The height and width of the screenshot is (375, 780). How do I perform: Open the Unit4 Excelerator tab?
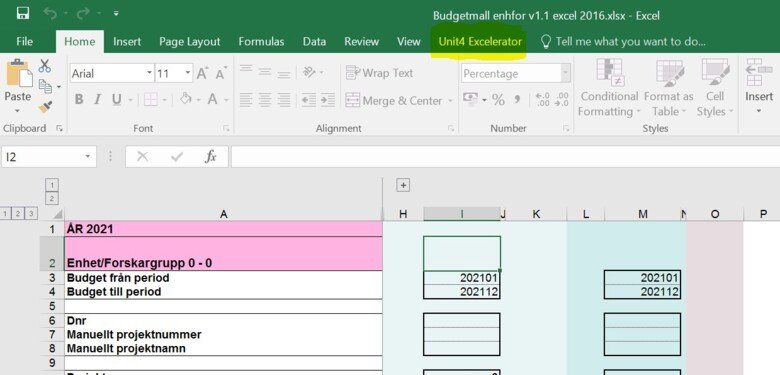click(x=480, y=42)
